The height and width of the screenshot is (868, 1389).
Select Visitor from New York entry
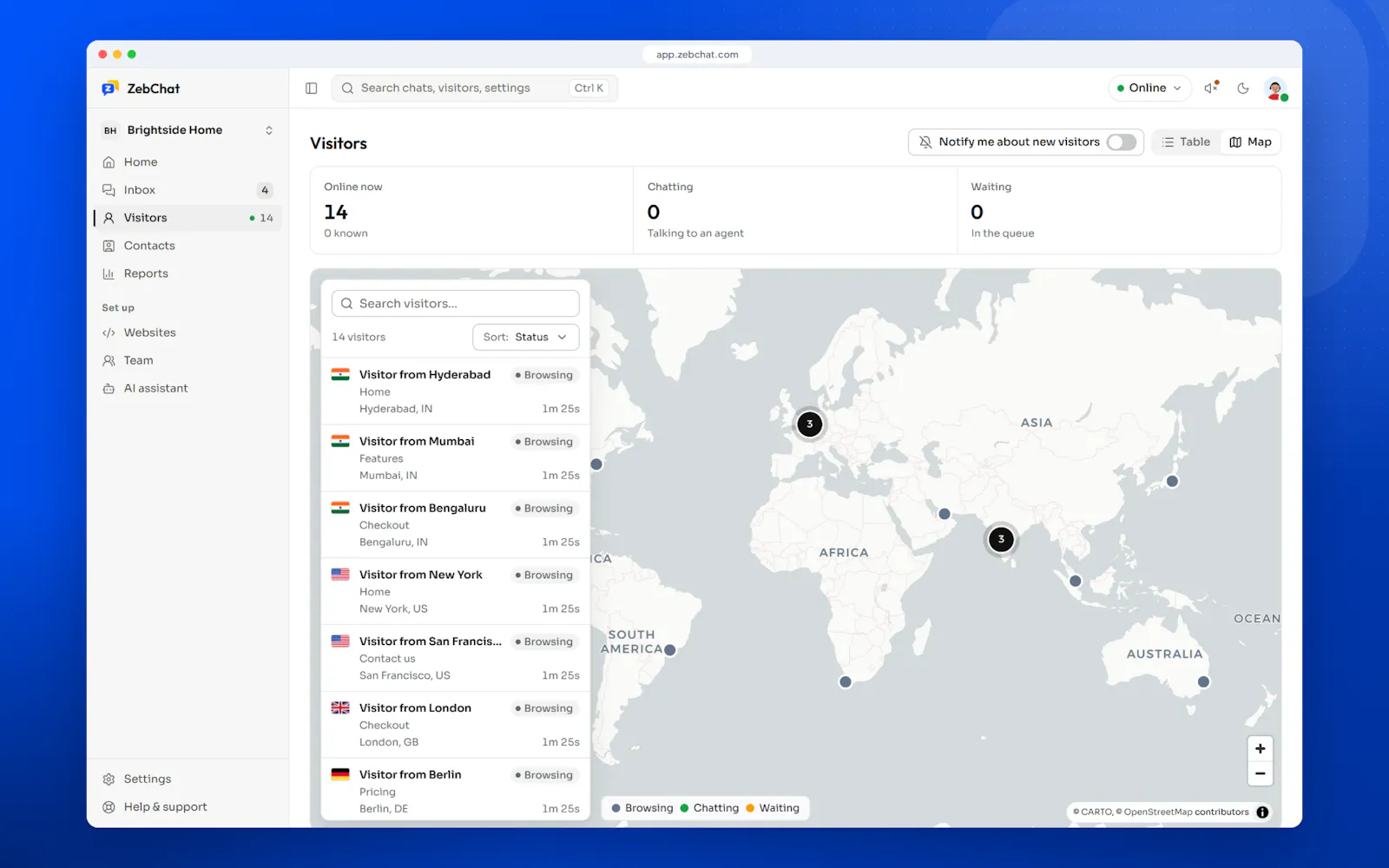pos(456,591)
